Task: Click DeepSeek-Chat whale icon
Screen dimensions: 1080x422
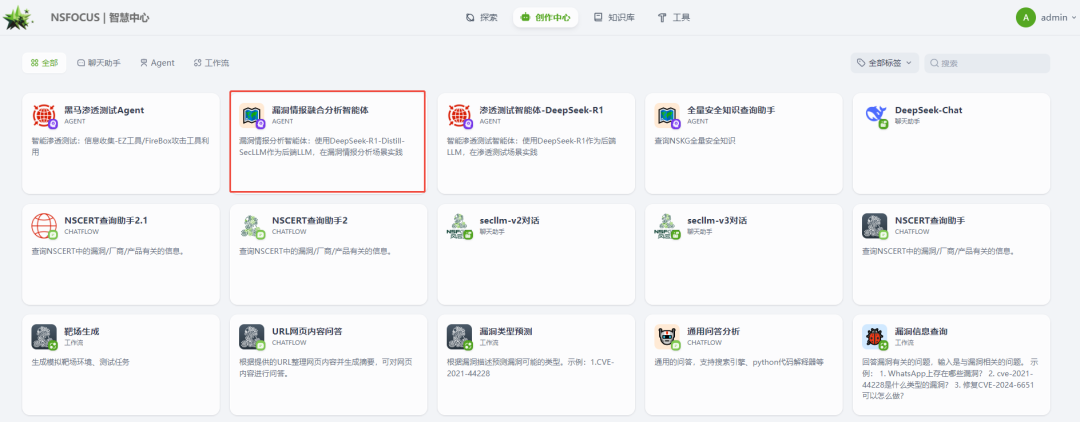Action: click(875, 116)
